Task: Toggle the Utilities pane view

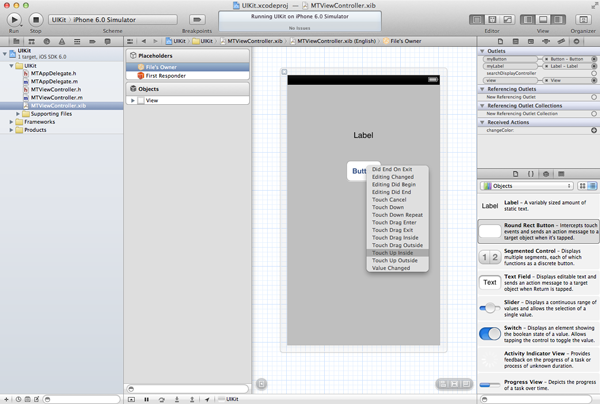Action: [x=558, y=20]
